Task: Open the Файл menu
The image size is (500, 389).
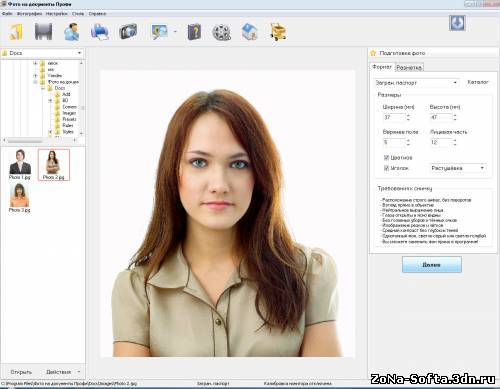Action: click(x=7, y=14)
